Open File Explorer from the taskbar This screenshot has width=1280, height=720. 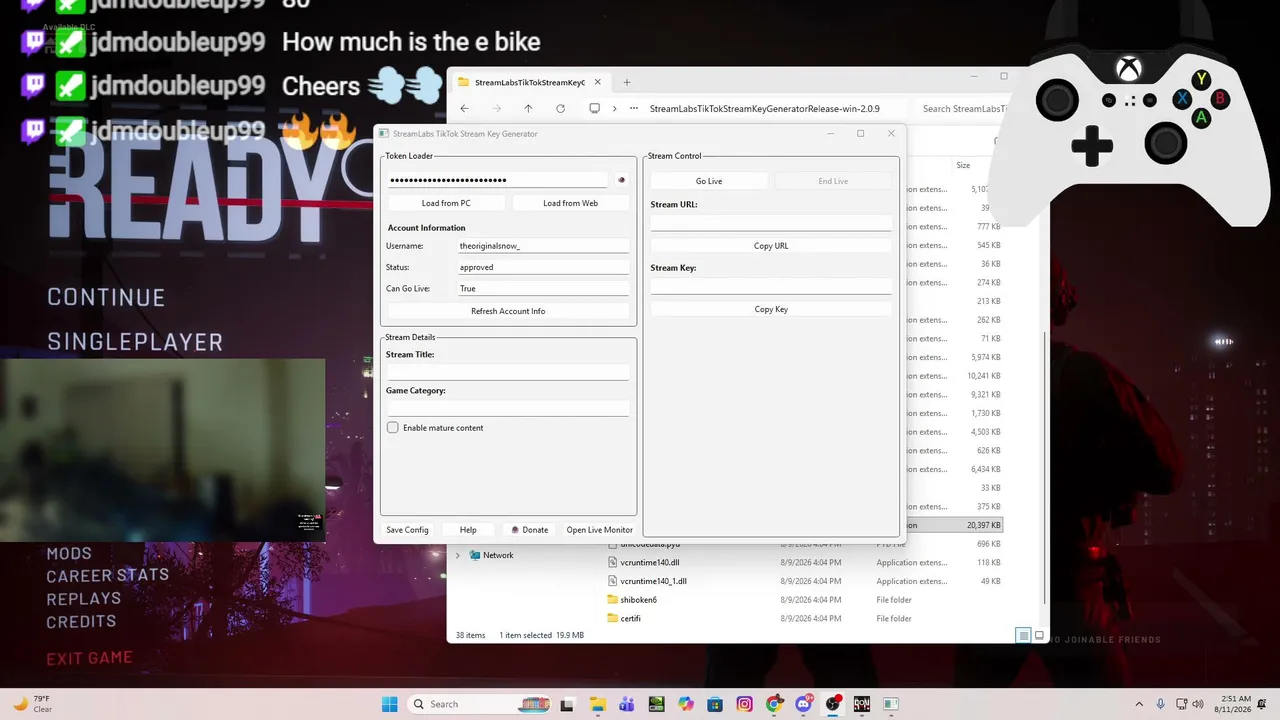point(597,704)
